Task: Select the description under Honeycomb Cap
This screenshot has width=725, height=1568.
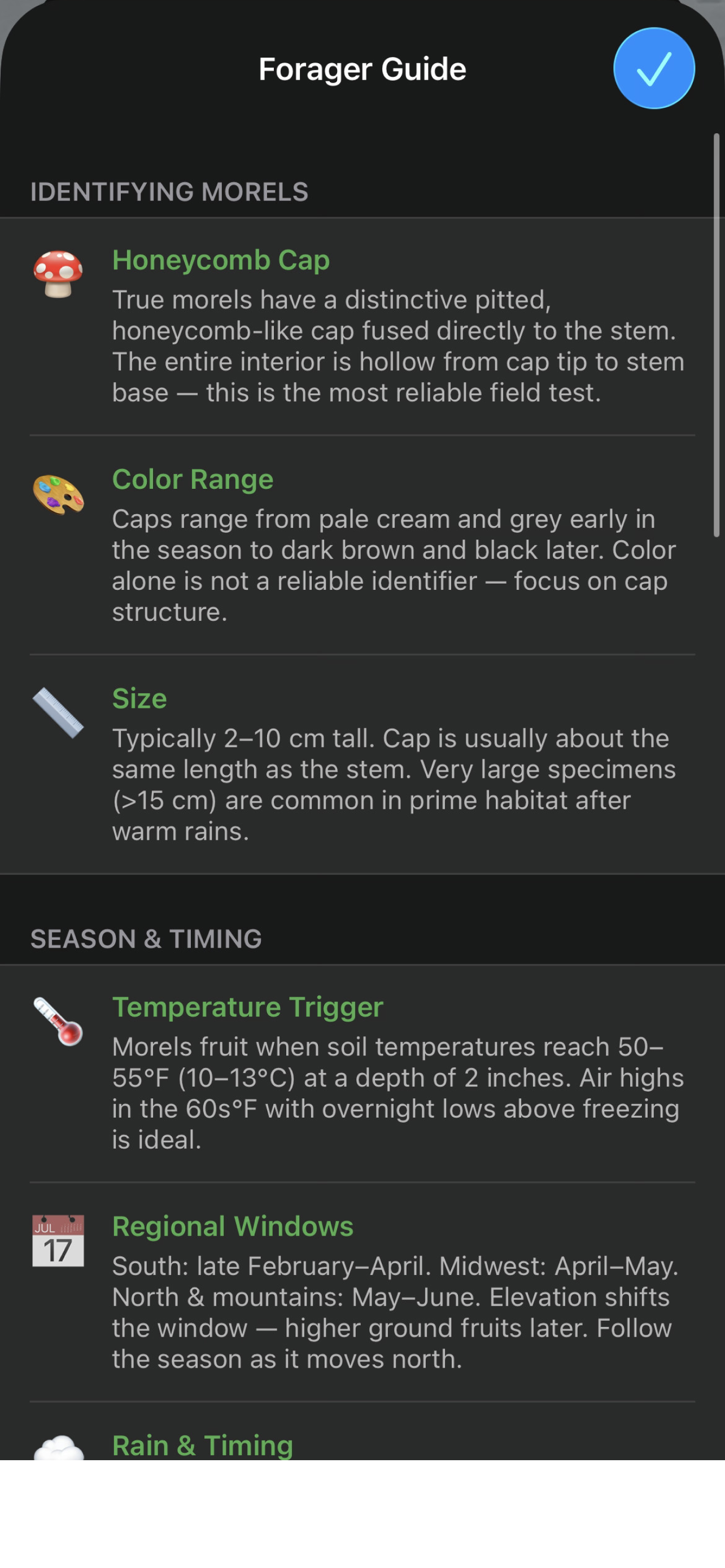Action: pos(399,346)
